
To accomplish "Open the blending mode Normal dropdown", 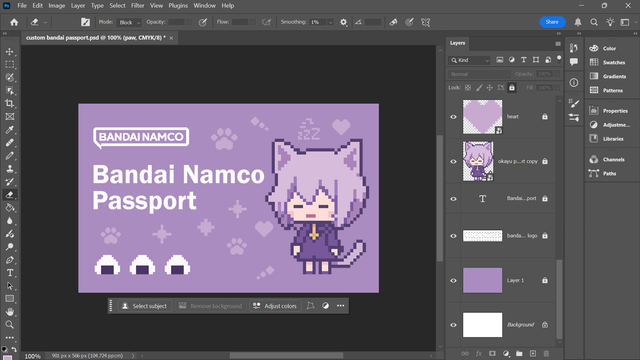I will click(x=479, y=74).
